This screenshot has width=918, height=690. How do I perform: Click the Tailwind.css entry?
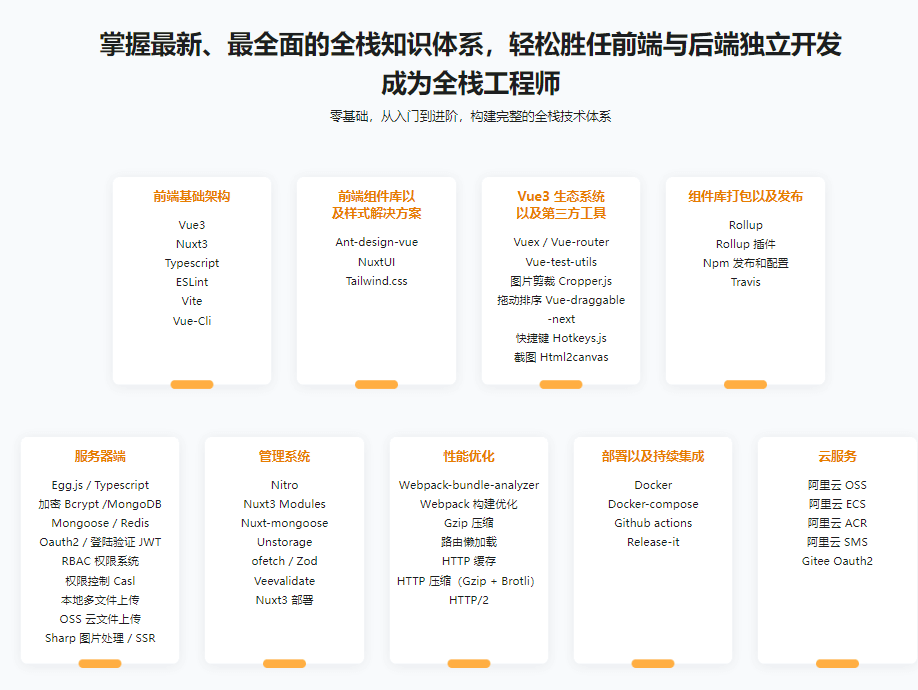377,280
